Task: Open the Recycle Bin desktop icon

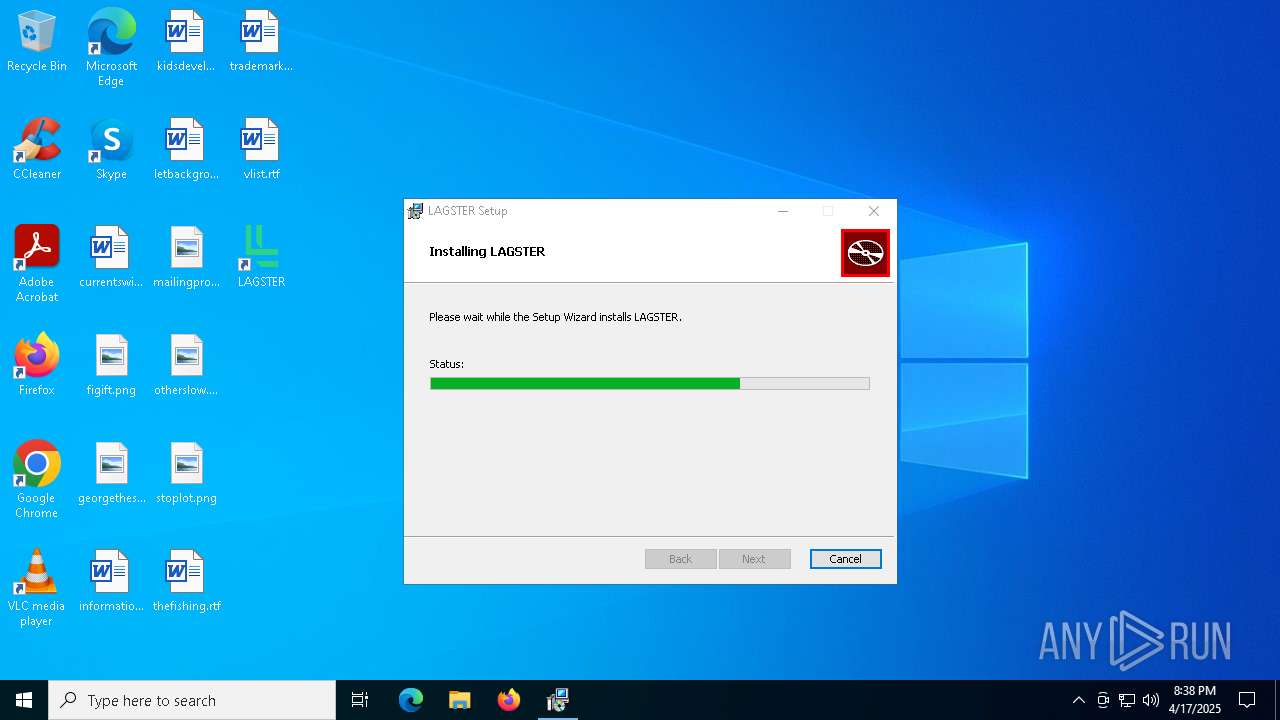Action: point(37,41)
